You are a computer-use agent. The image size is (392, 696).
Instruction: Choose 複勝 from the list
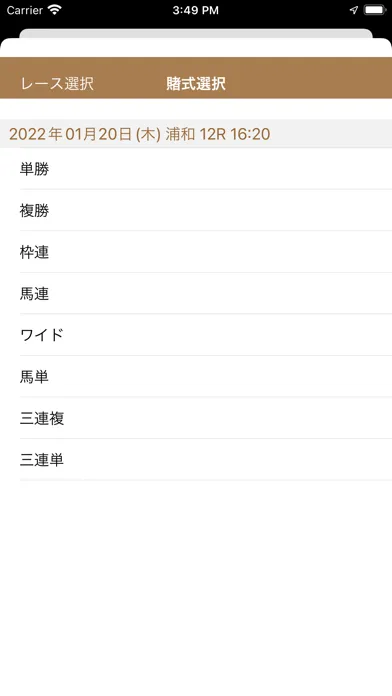[x=196, y=210]
